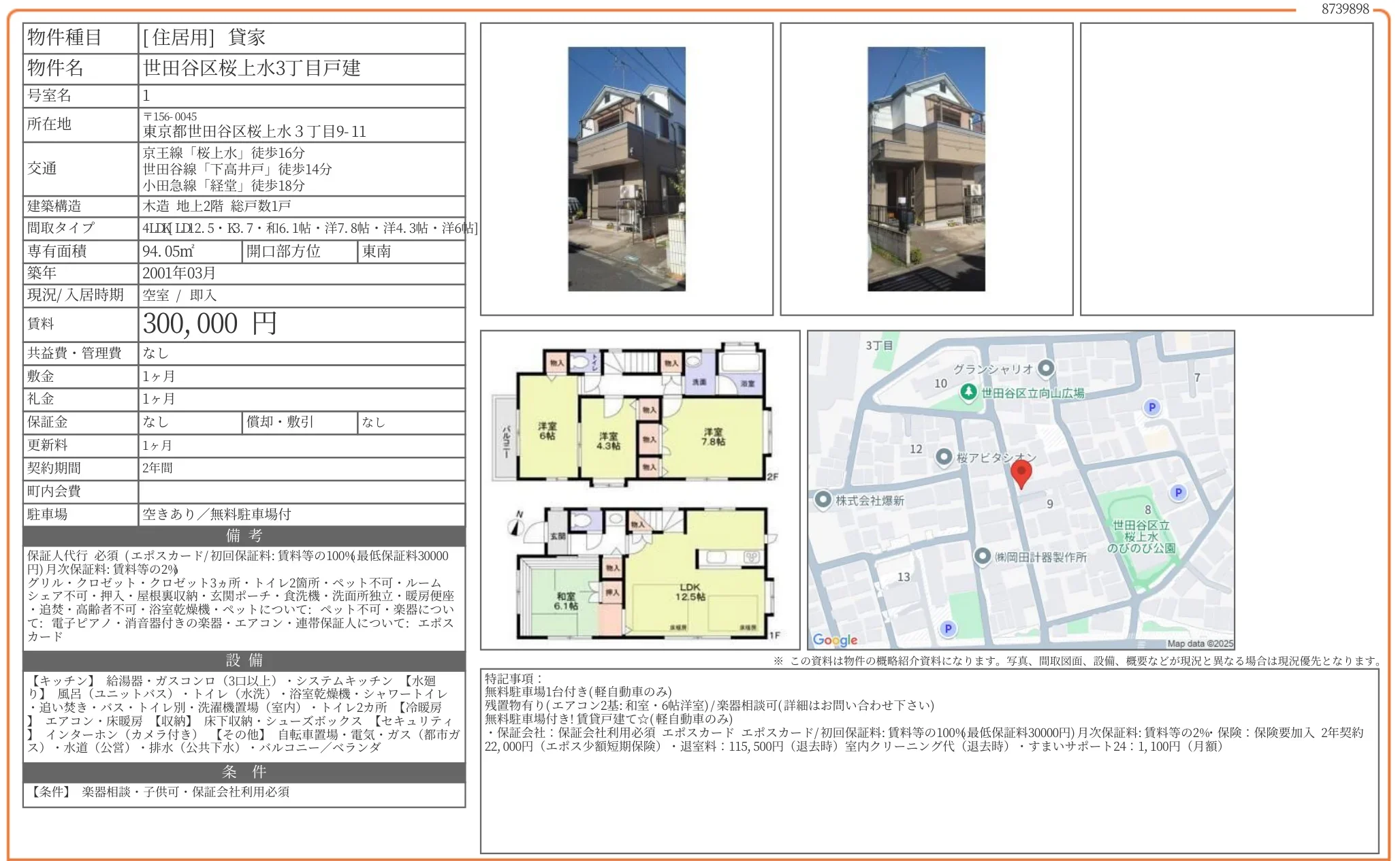
Task: Click the red location pin on map
Action: pos(1021,472)
